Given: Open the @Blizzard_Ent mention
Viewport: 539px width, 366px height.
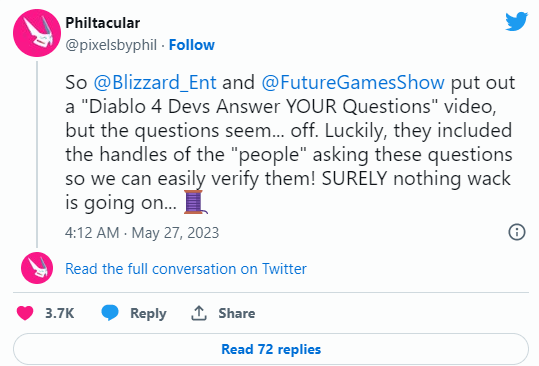Looking at the screenshot, I should click(x=155, y=82).
